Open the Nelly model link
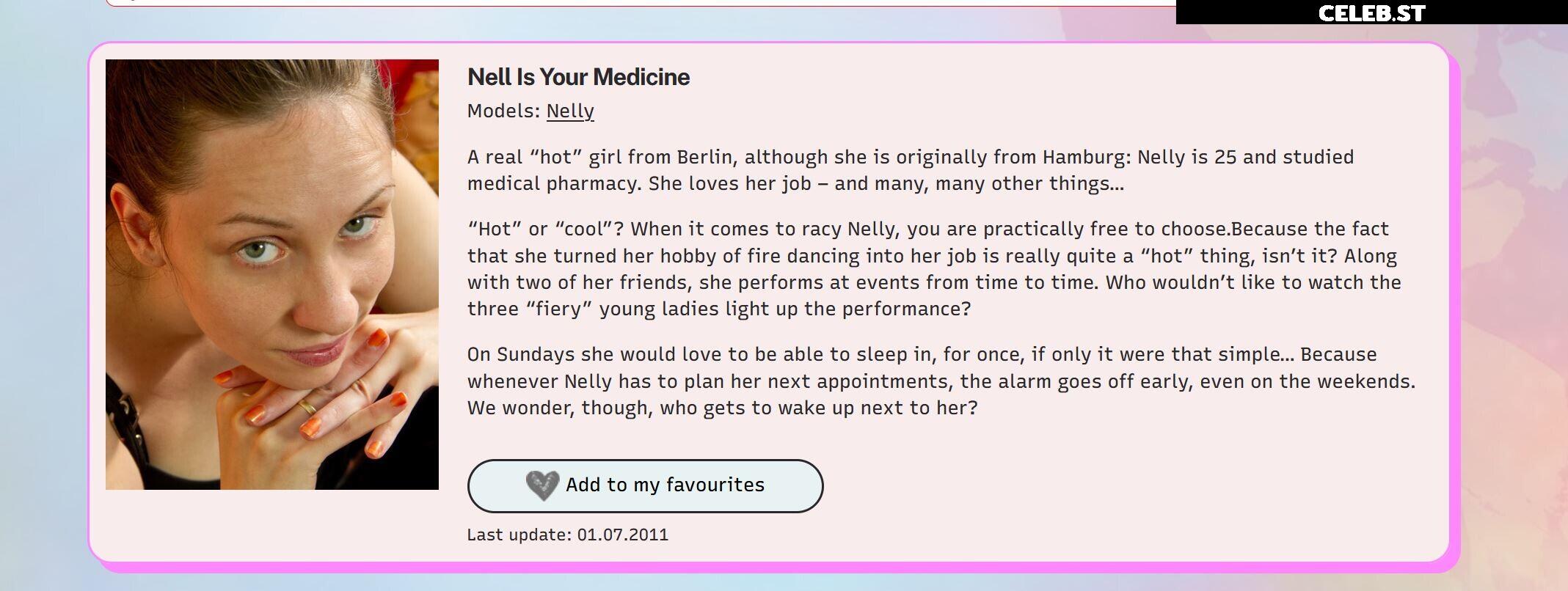Viewport: 1568px width, 591px height. (570, 111)
